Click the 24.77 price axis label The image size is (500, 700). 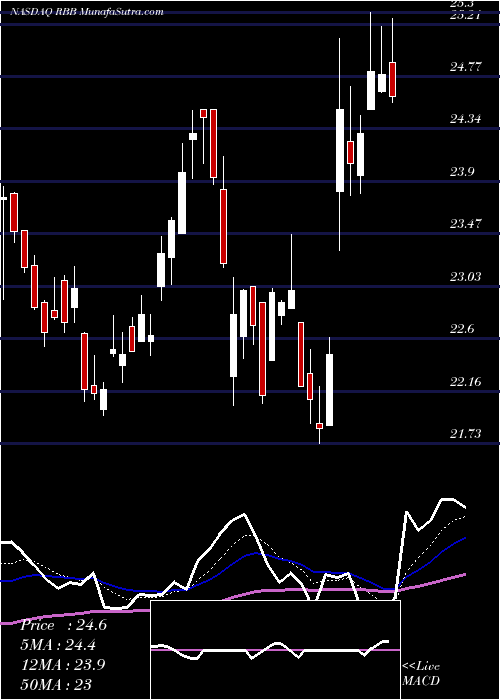466,67
